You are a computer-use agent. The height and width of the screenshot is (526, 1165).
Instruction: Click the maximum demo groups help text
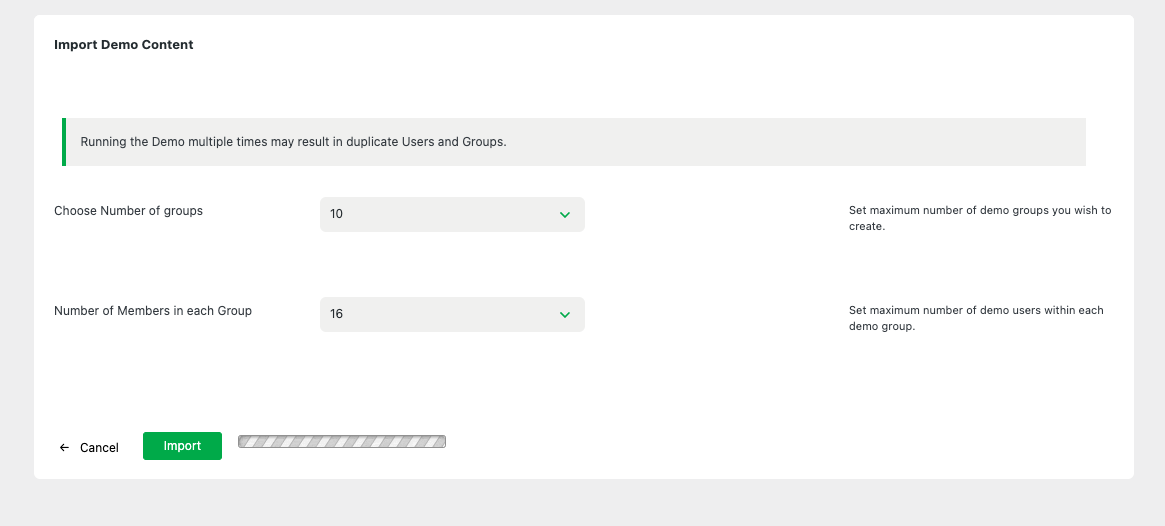(x=979, y=218)
